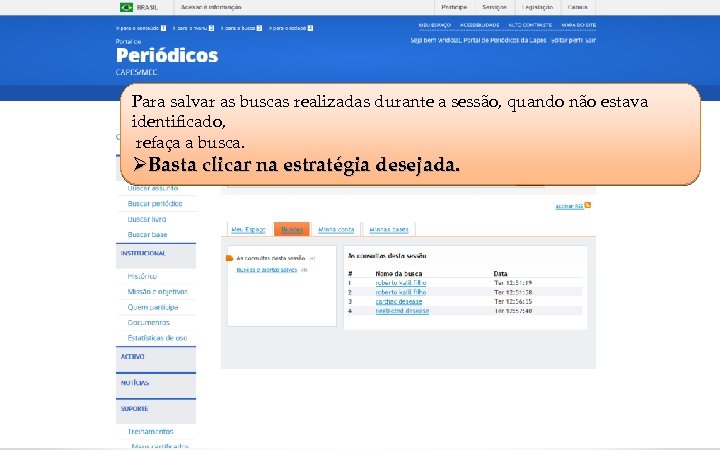Open Missão e objetivos sidebar link
This screenshot has width=720, height=450.
point(158,292)
